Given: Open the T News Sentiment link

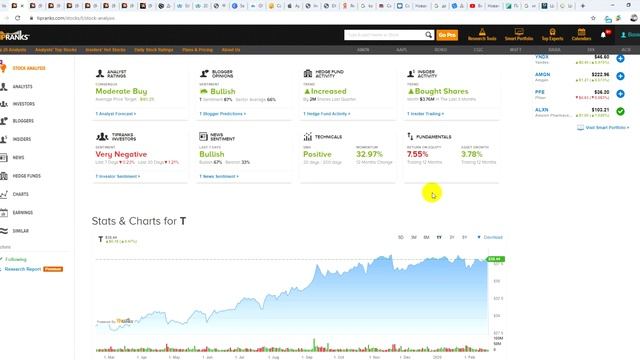Looking at the screenshot, I should coord(219,176).
